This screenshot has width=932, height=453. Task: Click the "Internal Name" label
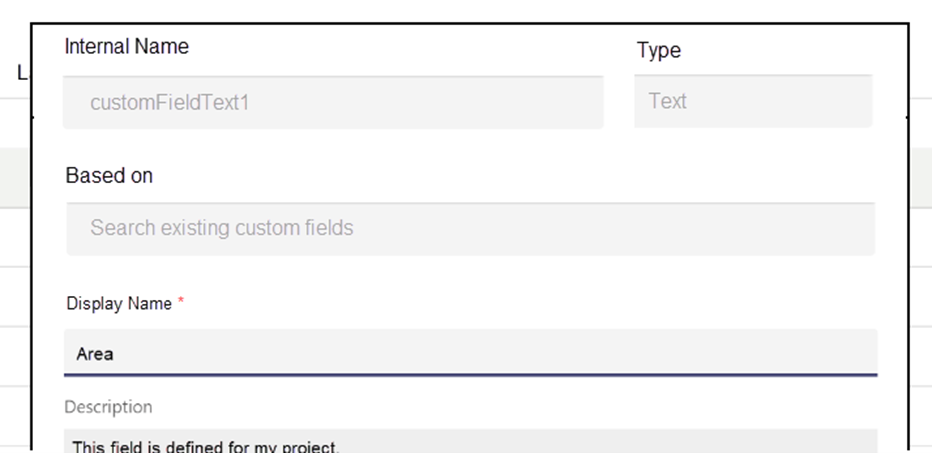126,46
